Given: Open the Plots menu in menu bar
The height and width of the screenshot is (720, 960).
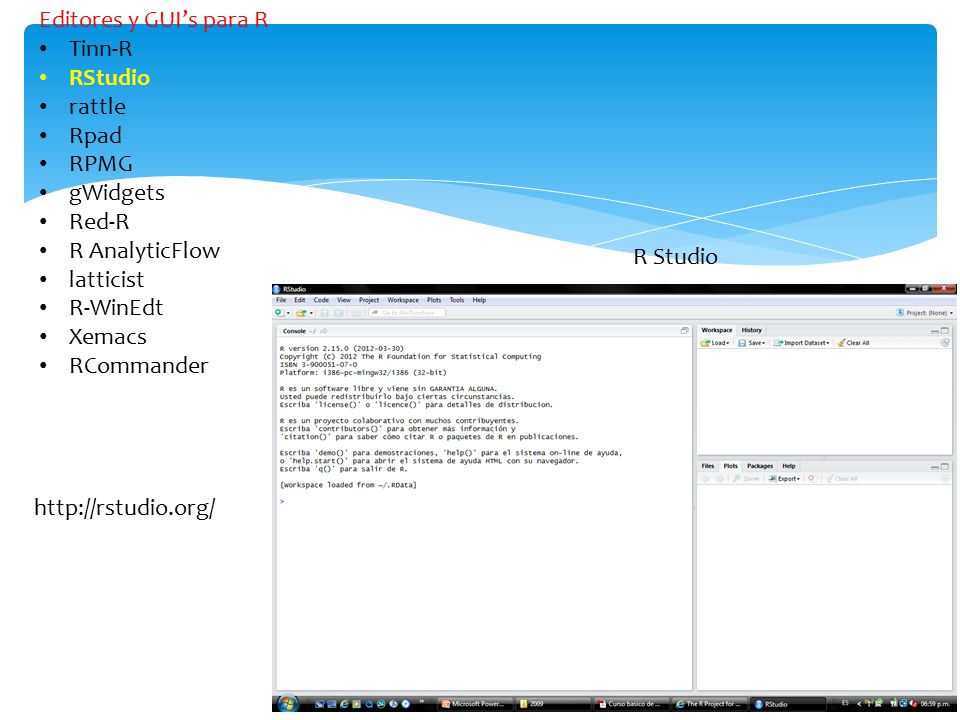Looking at the screenshot, I should click(434, 300).
